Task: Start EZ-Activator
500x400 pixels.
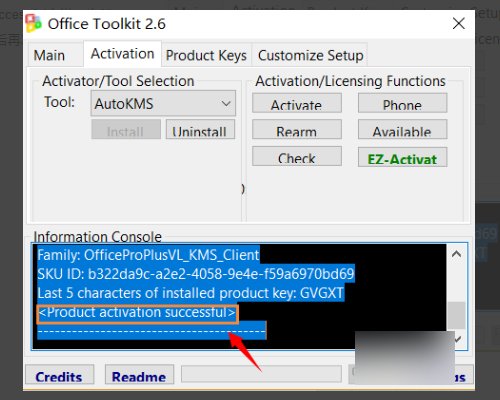Action: 402,157
